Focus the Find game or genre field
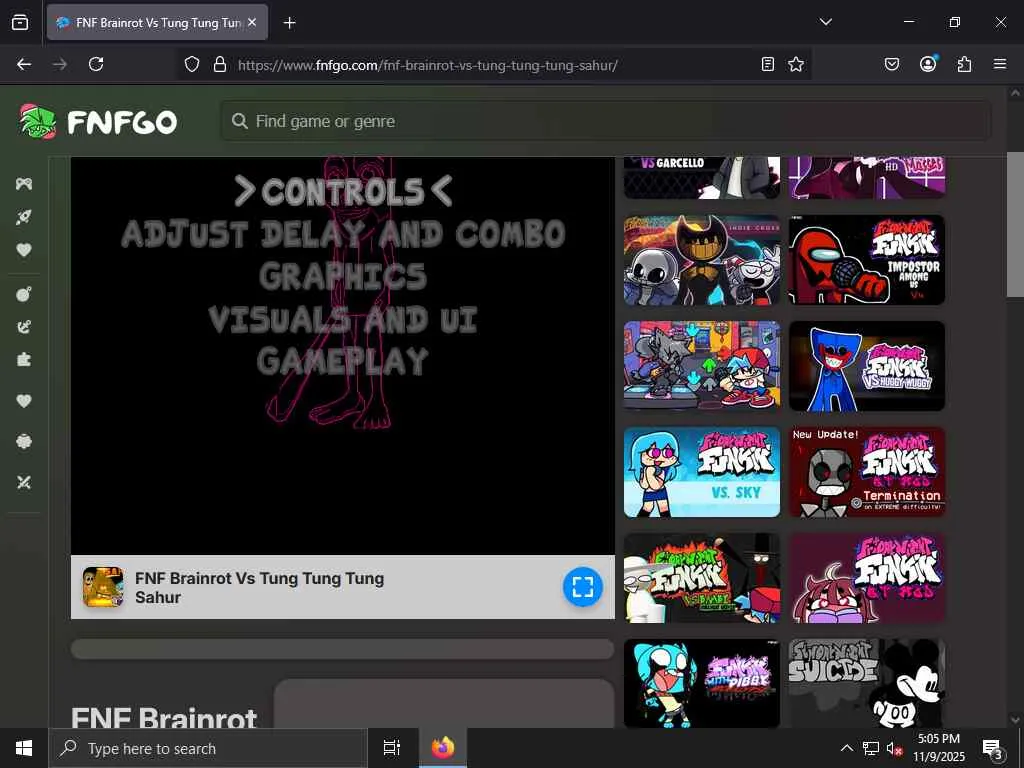 [x=606, y=121]
